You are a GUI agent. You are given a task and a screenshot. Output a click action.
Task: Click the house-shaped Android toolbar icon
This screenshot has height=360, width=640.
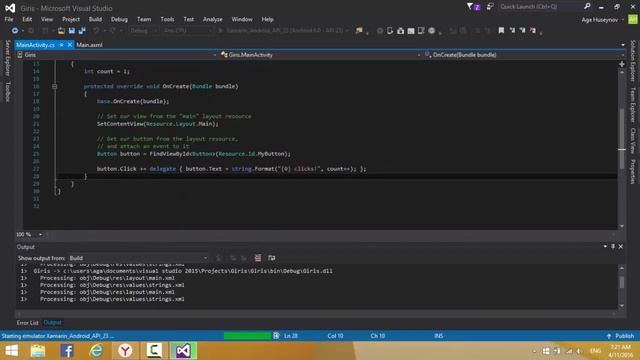pyautogui.click(x=400, y=31)
